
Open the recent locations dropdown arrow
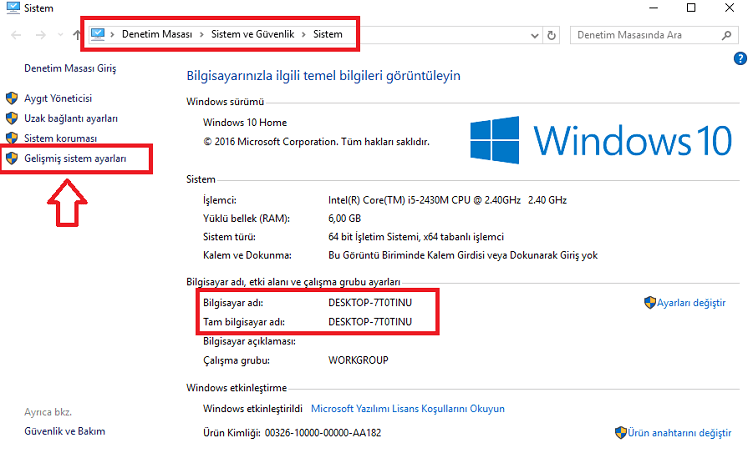point(60,35)
